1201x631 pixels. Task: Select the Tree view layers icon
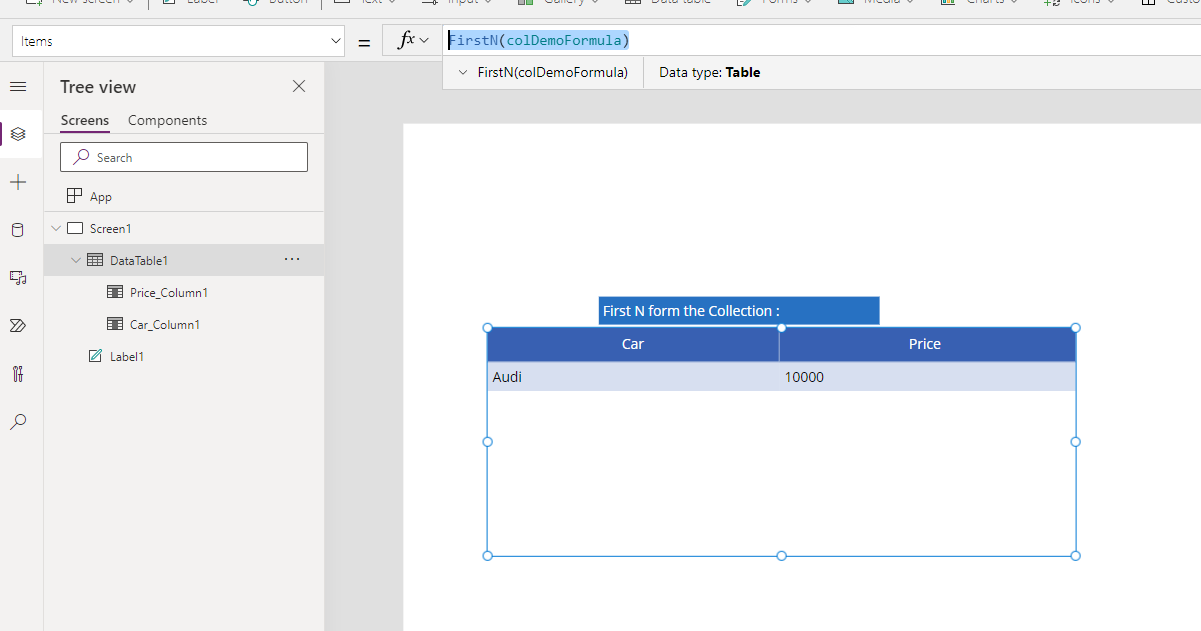pos(18,134)
